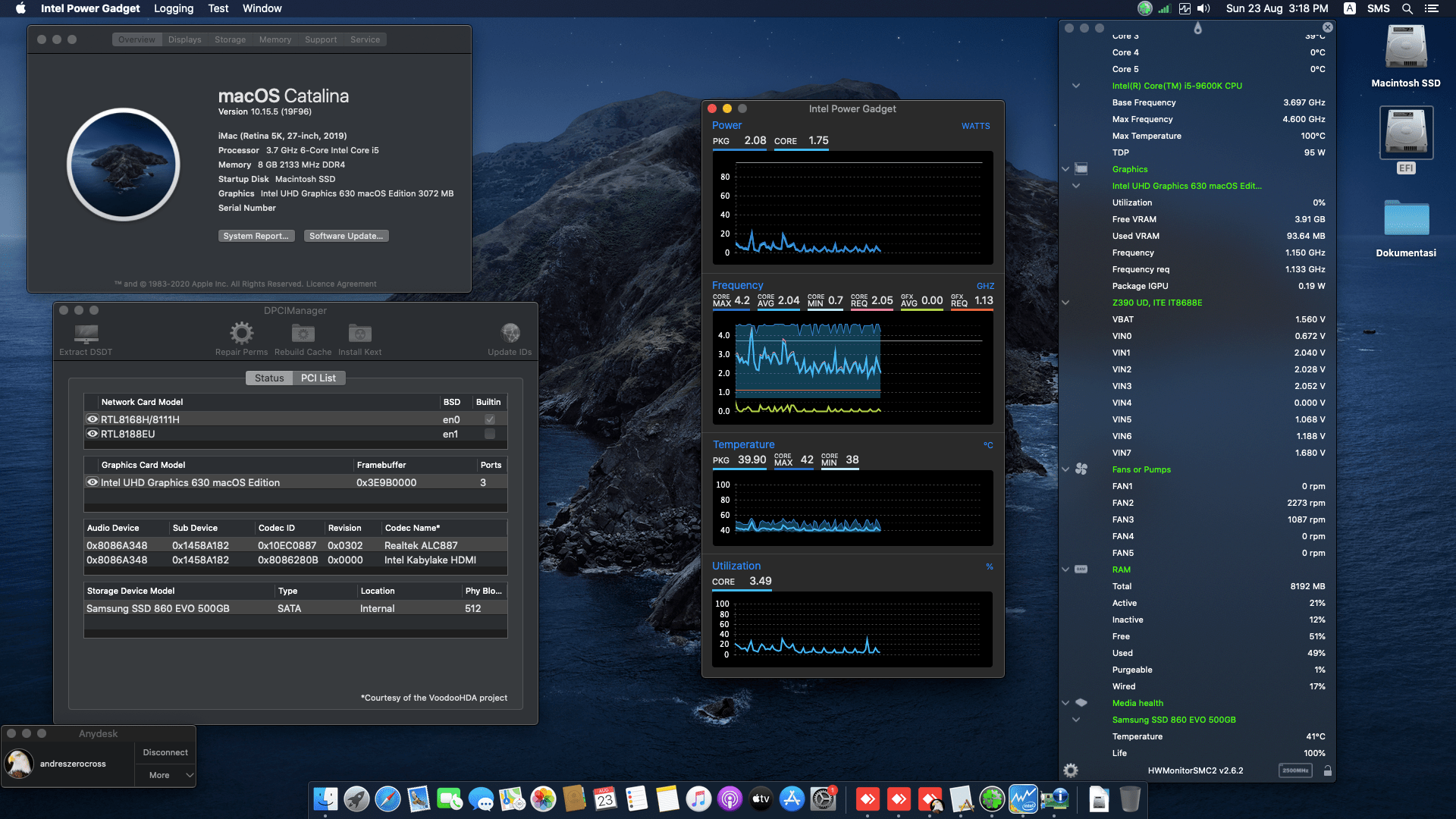Open Intel Power Gadget from the Dock

point(1023,799)
